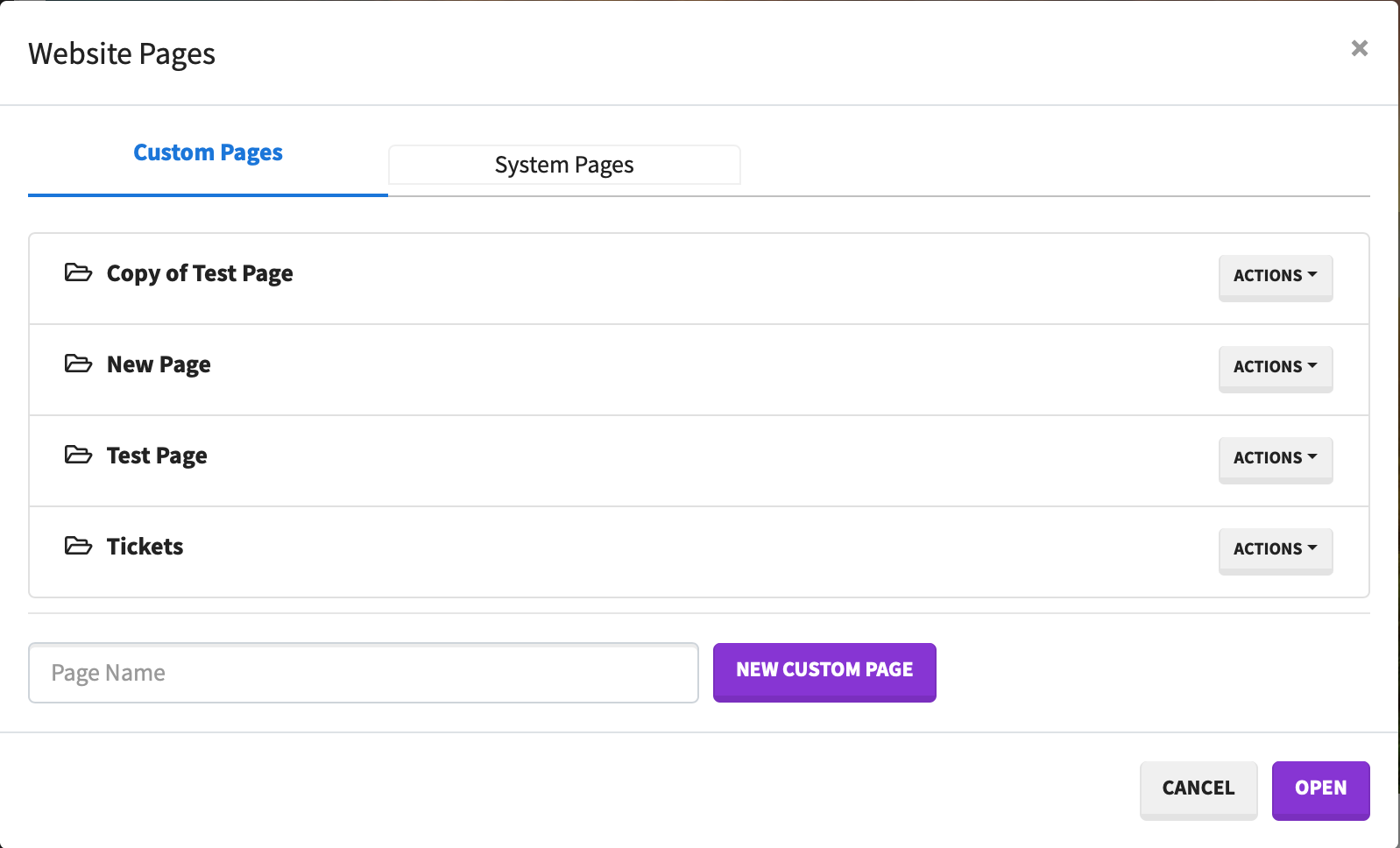
Task: Click the purple Open button
Action: click(x=1320, y=788)
